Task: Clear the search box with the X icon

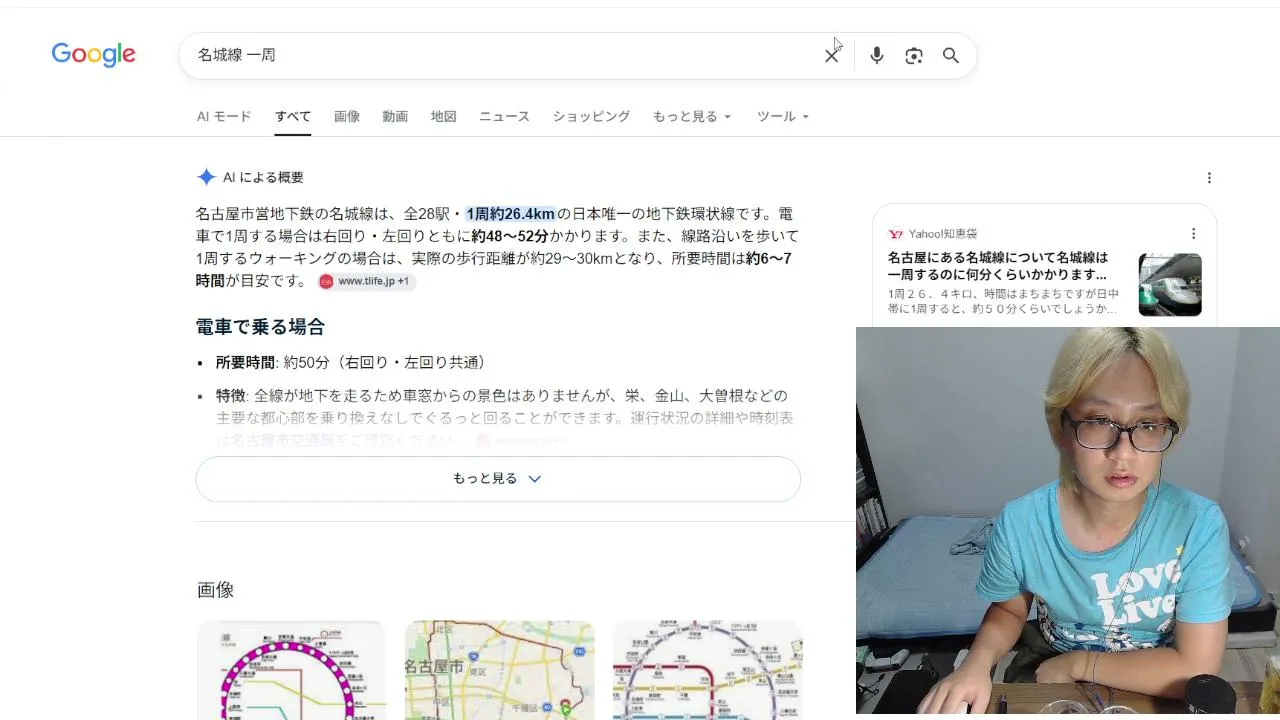Action: [831, 56]
